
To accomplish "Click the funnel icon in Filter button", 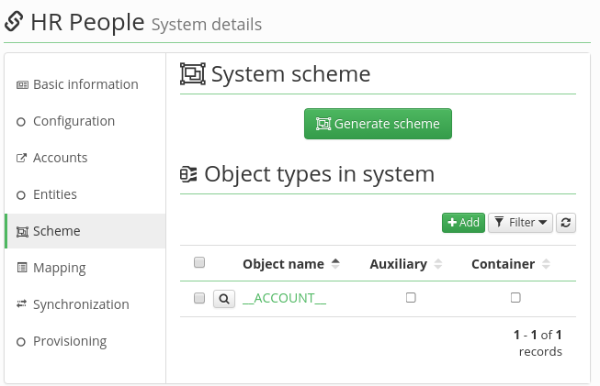I will 499,222.
